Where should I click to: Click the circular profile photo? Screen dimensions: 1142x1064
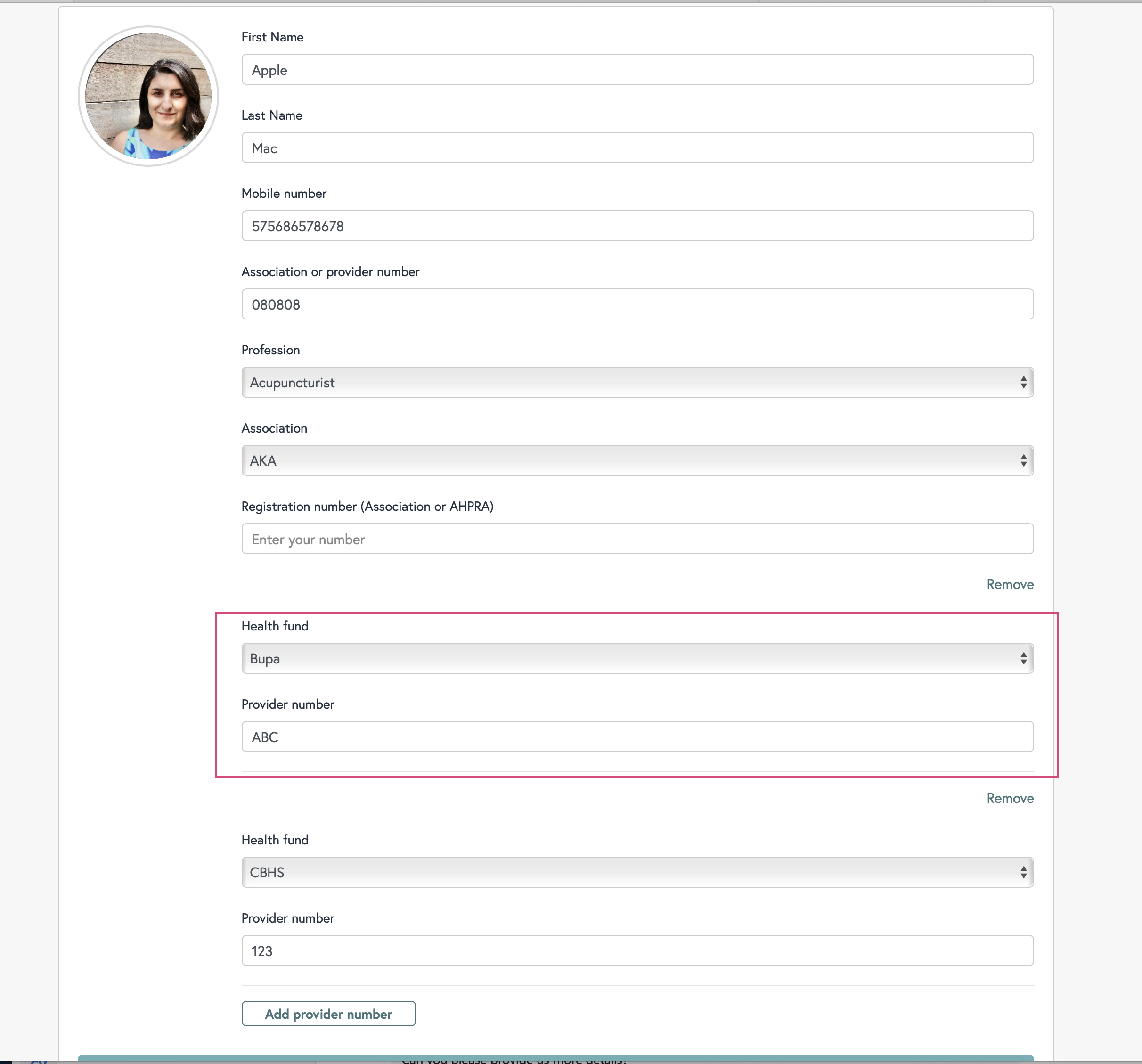148,96
